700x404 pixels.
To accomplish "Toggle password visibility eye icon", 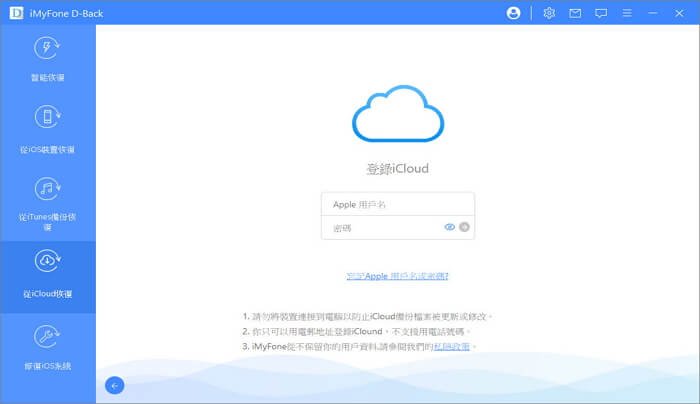I will pyautogui.click(x=450, y=227).
